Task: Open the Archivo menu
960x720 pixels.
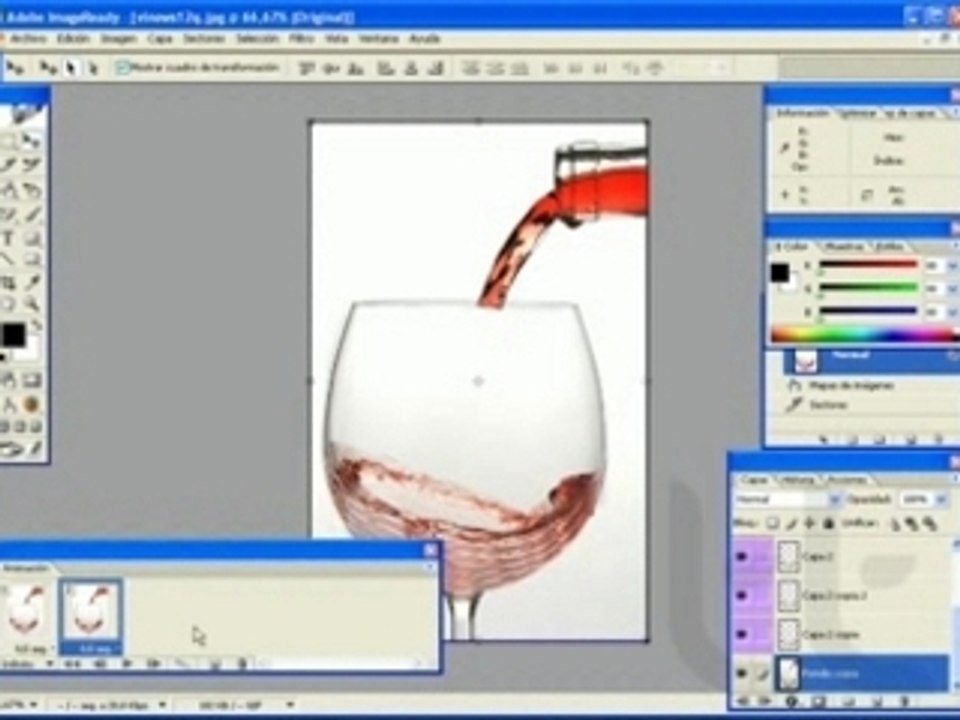Action: click(x=28, y=39)
